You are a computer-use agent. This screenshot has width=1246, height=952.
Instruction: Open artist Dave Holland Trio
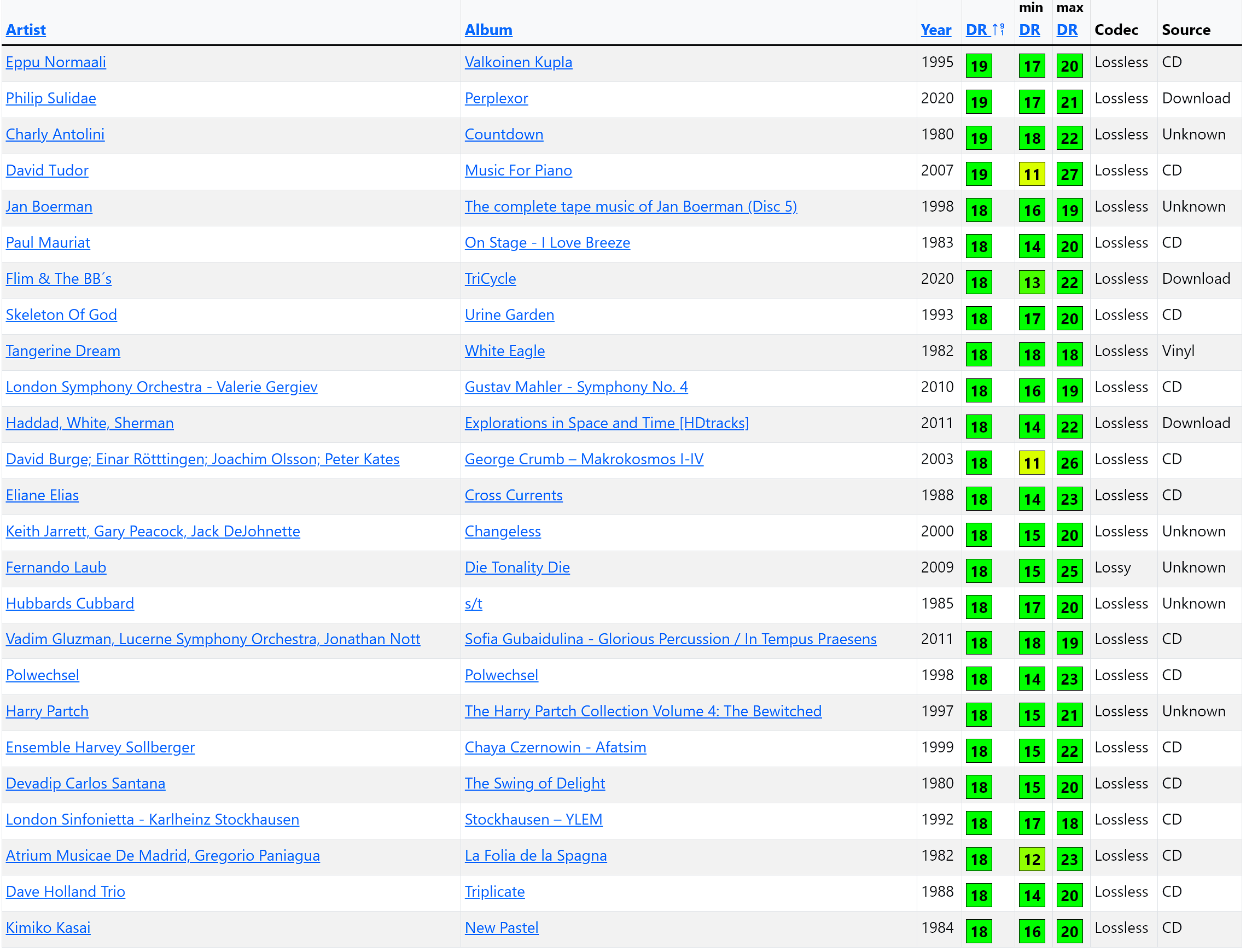pyautogui.click(x=65, y=892)
